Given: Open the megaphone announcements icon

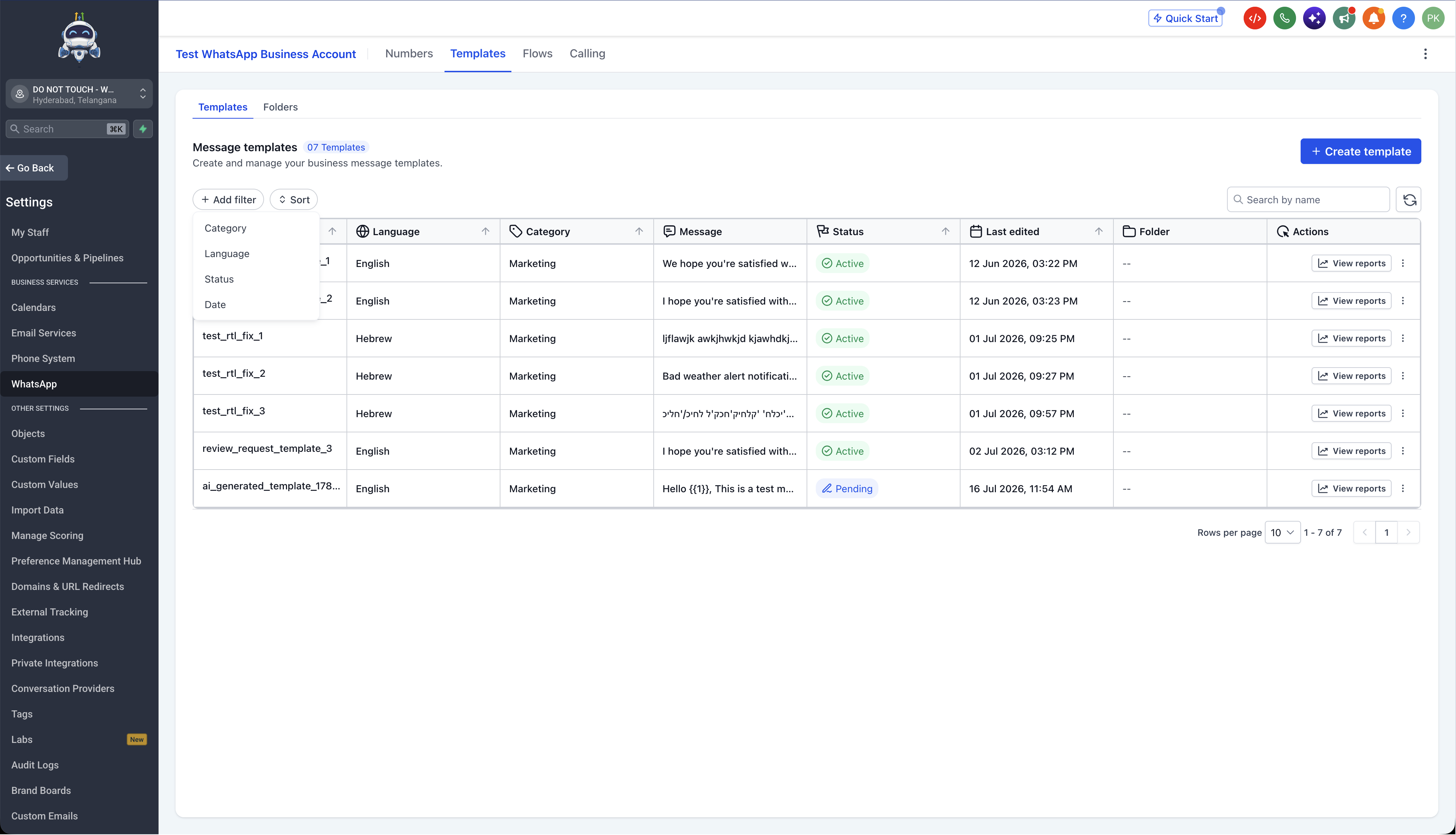Looking at the screenshot, I should pos(1344,18).
